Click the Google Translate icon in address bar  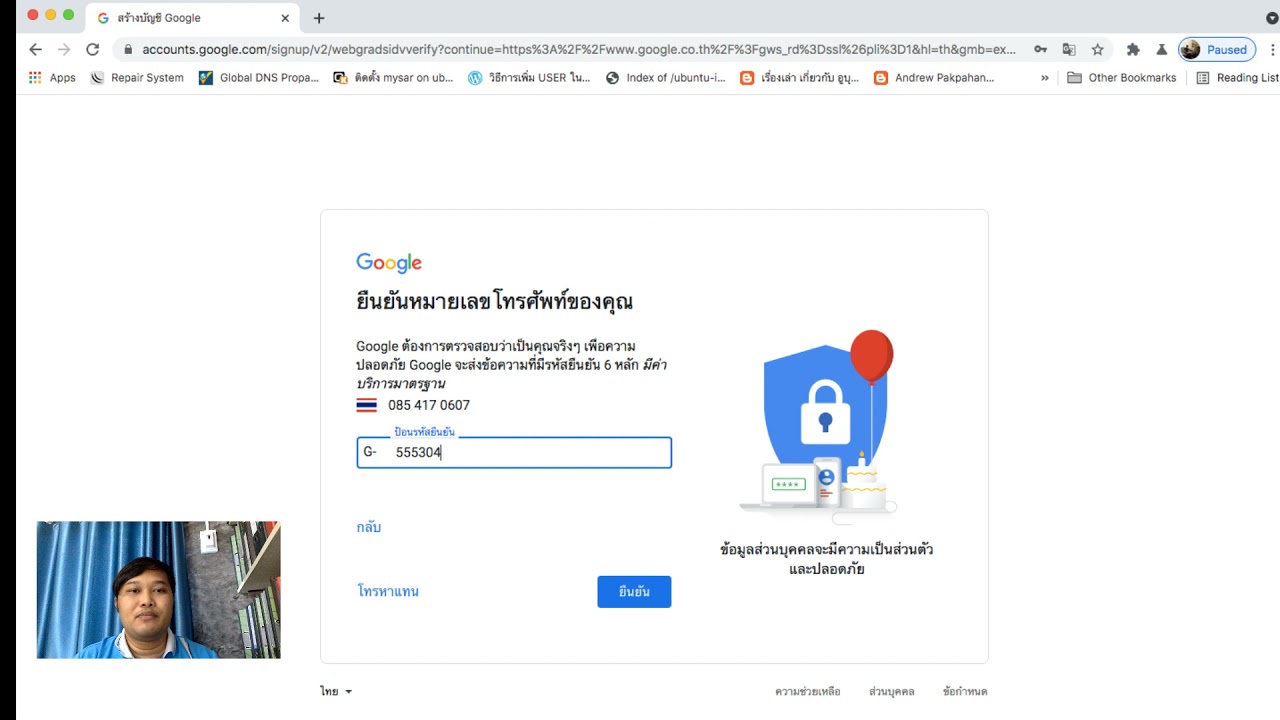1069,49
